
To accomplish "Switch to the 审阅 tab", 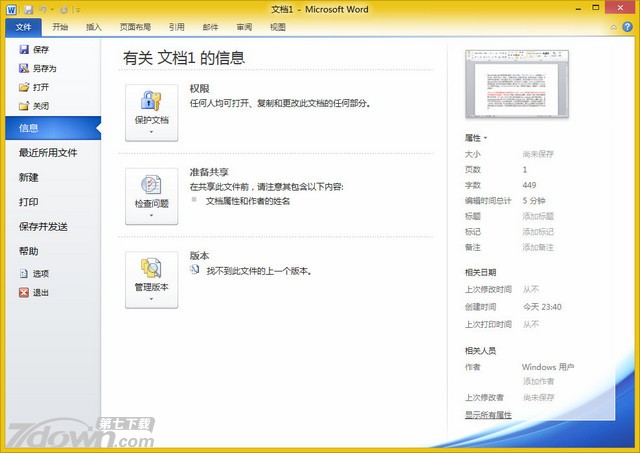I will pos(244,27).
